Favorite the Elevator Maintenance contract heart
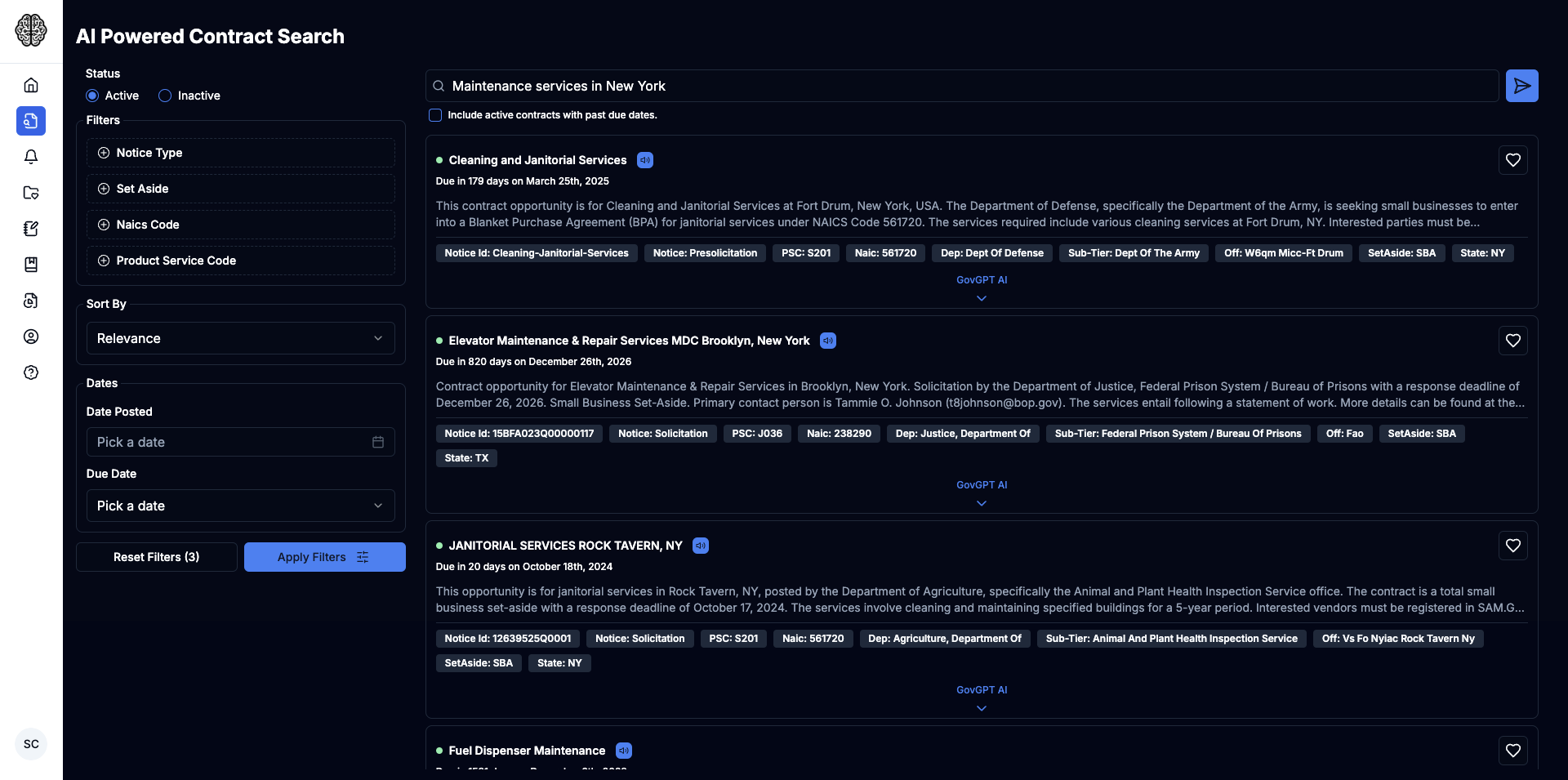 point(1512,341)
